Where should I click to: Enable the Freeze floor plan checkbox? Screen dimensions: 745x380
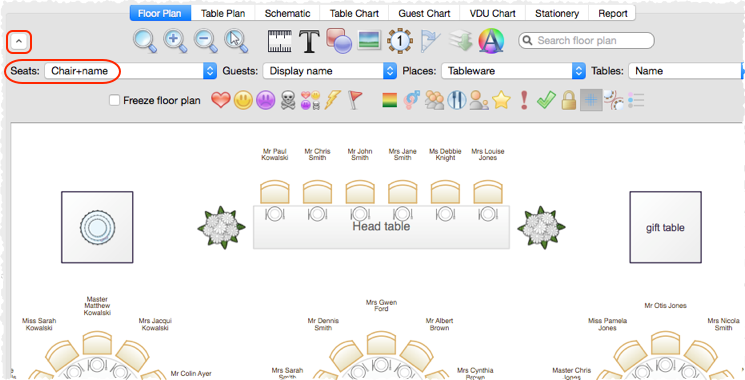(114, 100)
